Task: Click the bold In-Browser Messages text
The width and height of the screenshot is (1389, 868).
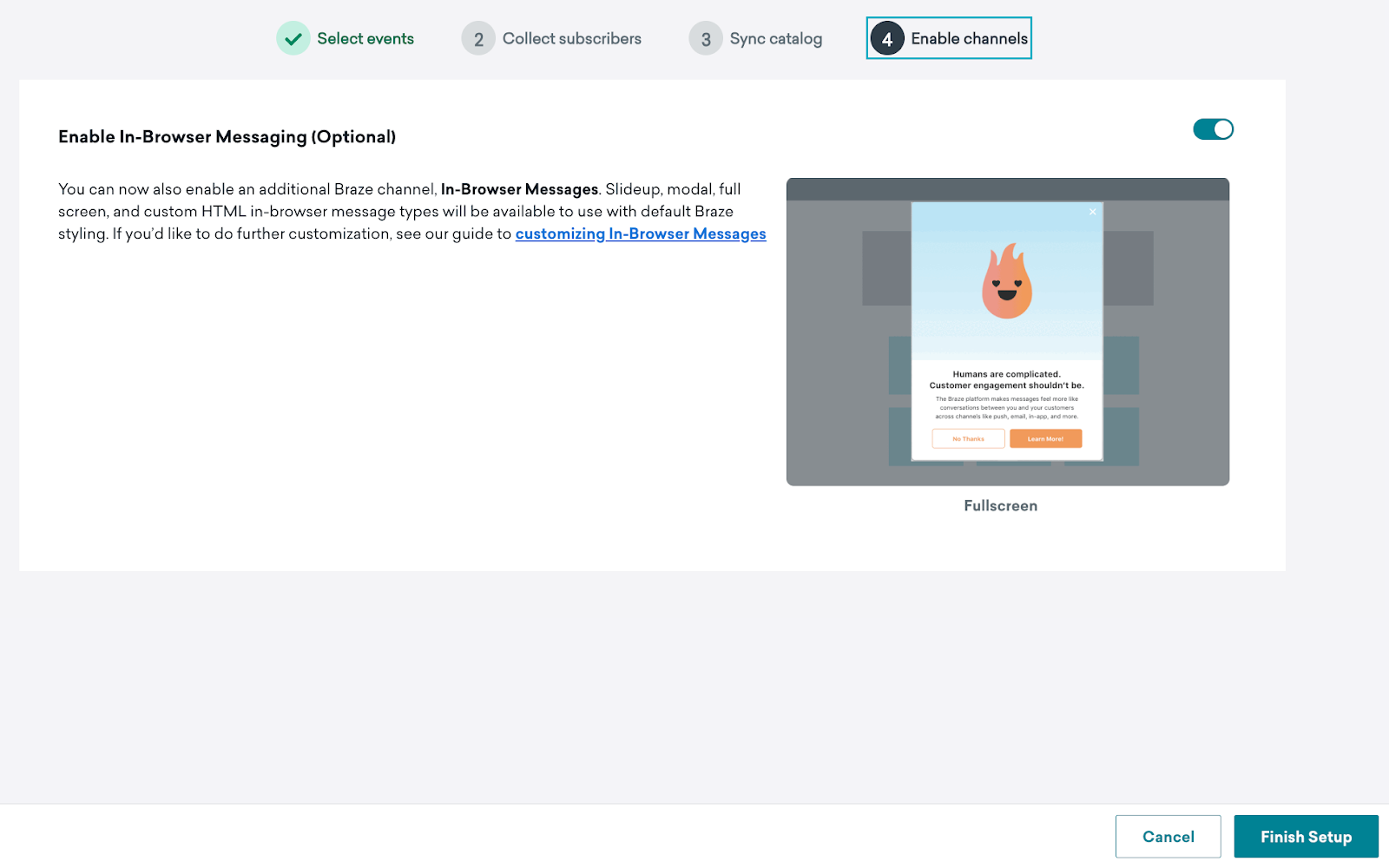Action: (x=519, y=189)
